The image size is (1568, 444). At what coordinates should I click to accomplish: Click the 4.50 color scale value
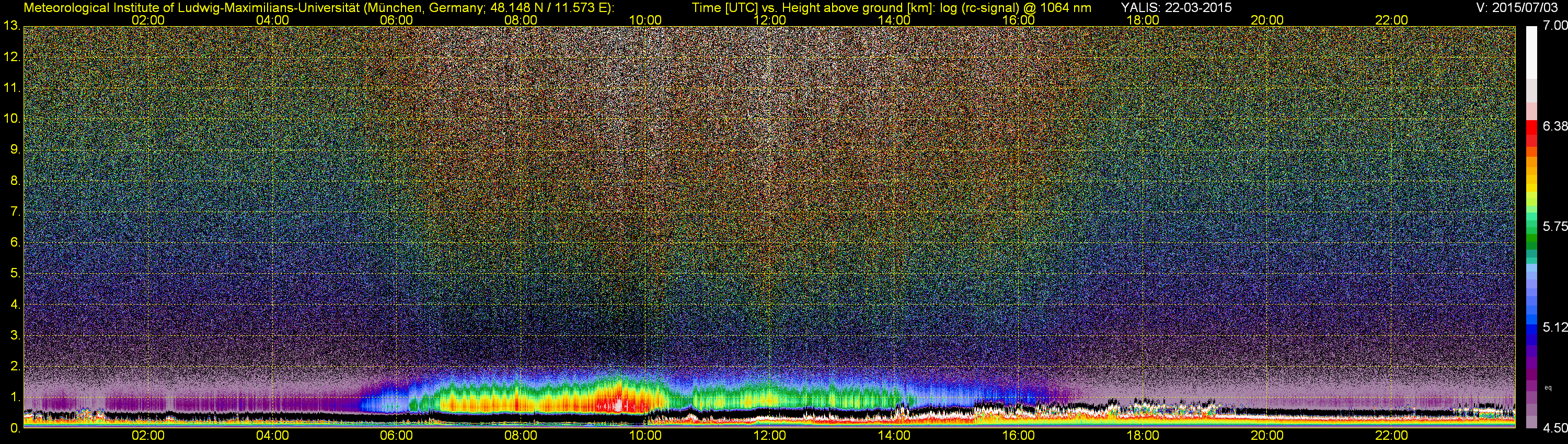click(1555, 428)
